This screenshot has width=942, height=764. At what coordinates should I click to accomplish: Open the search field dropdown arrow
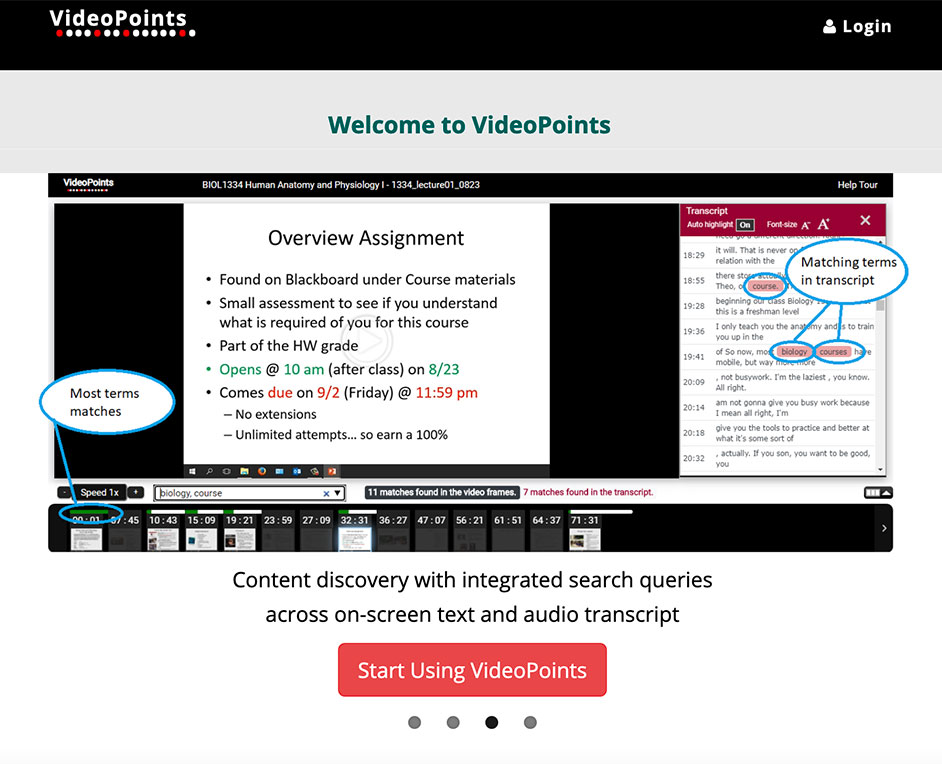tap(338, 493)
